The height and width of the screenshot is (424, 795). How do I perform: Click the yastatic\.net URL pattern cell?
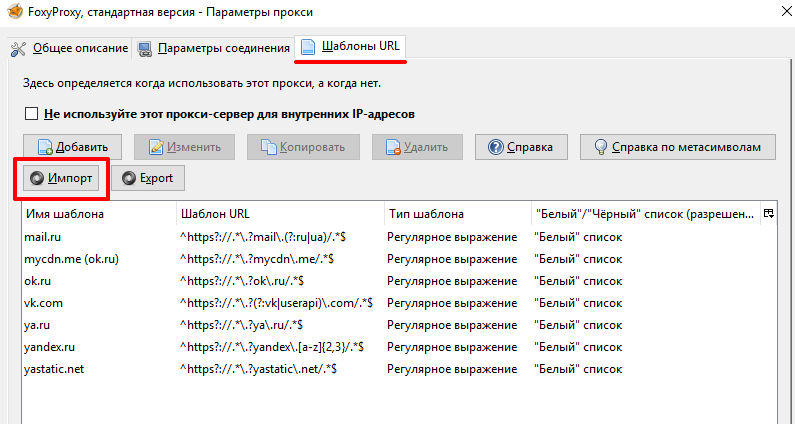click(x=259, y=370)
